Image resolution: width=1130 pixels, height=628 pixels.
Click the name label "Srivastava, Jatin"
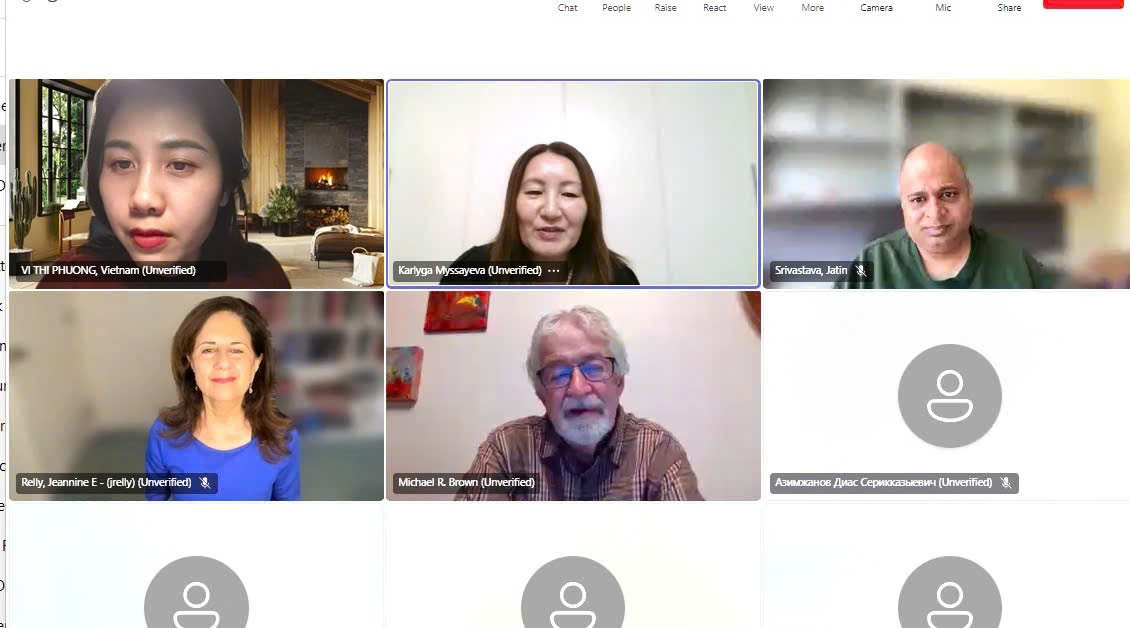pos(811,270)
